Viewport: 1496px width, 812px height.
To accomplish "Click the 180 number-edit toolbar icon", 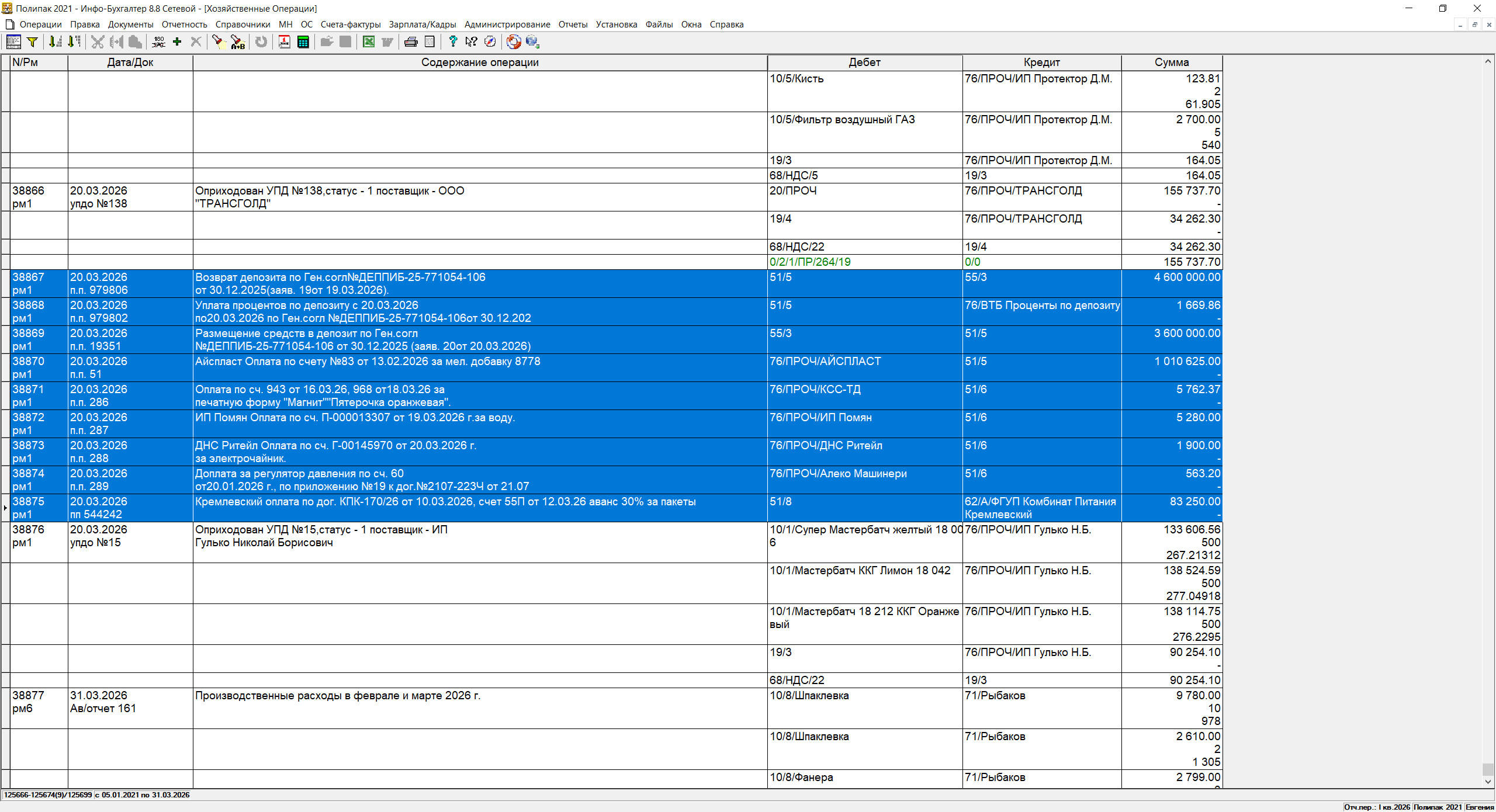I will (x=158, y=41).
